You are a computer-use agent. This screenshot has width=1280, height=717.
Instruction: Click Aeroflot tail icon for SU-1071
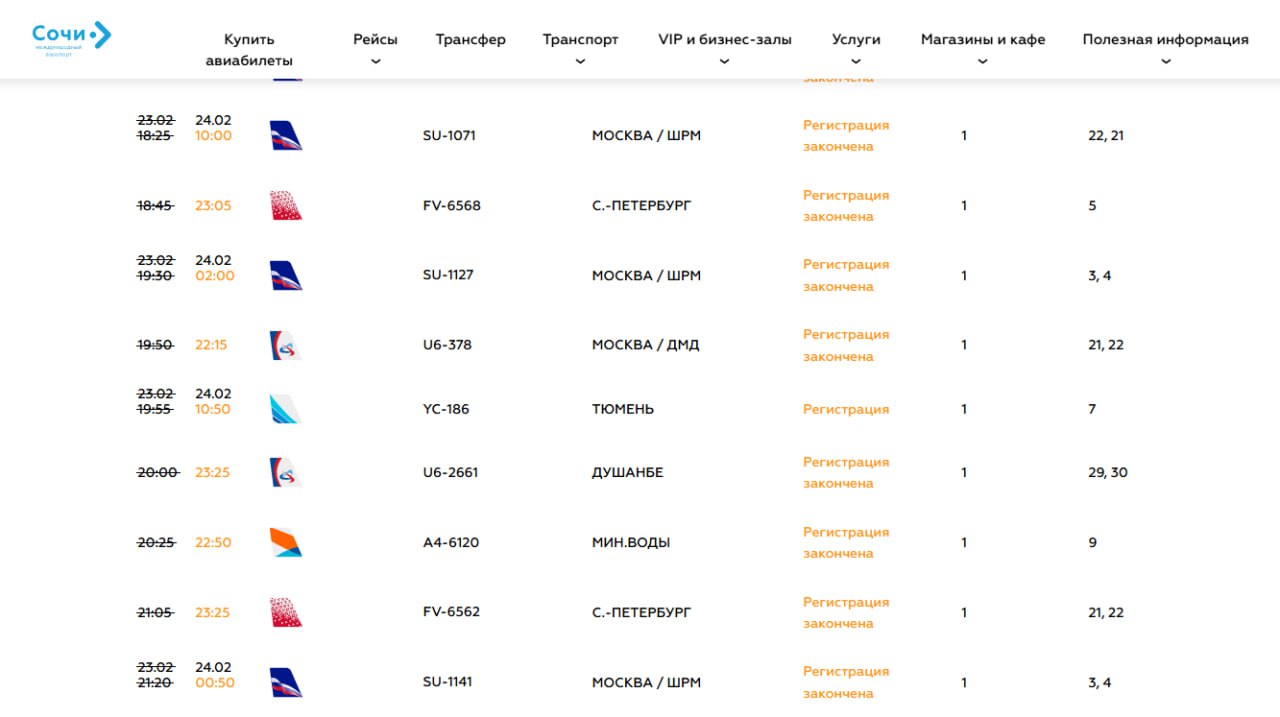[x=286, y=136]
